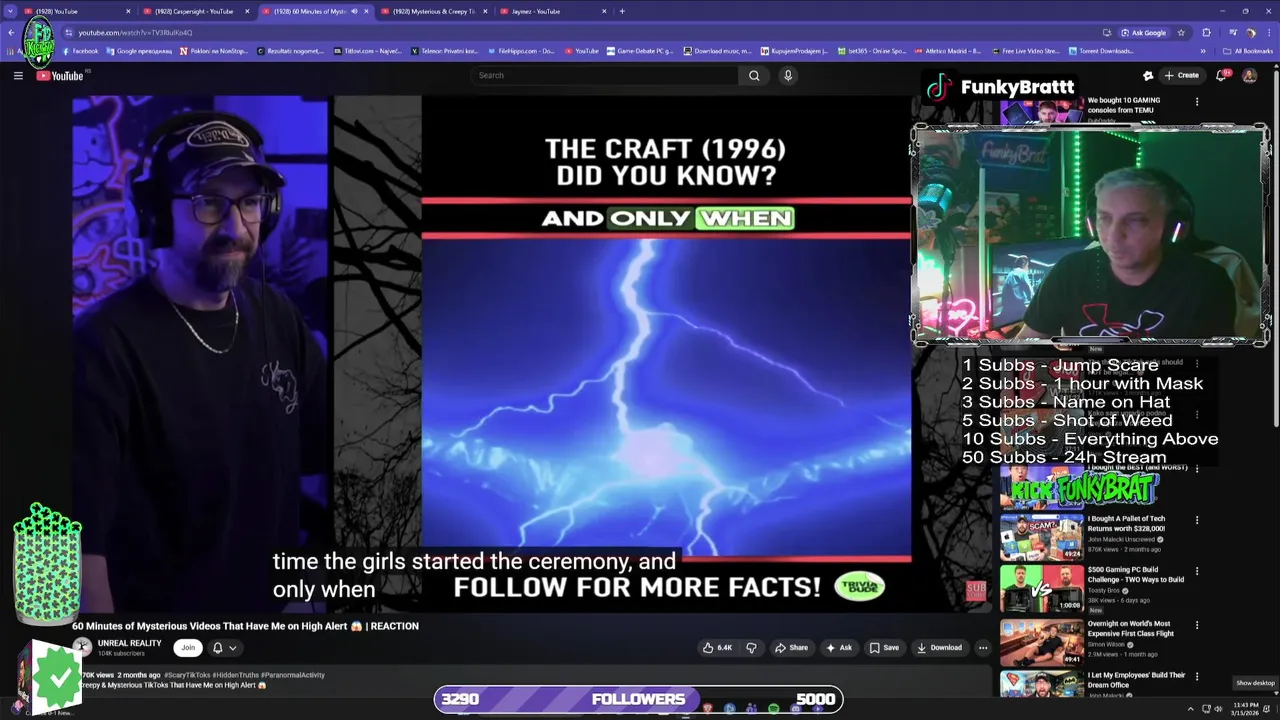Click the Create button

[x=1182, y=75]
